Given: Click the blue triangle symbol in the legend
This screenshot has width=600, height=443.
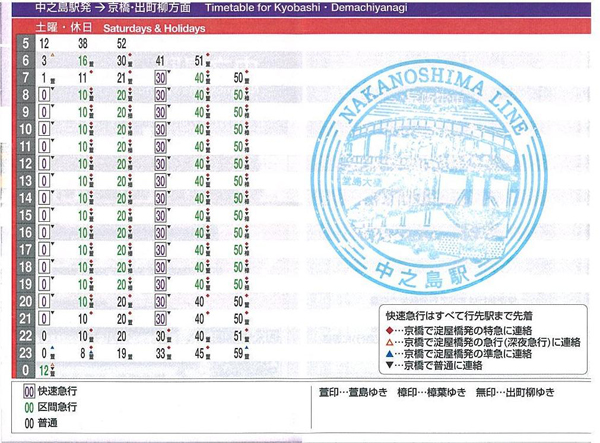Looking at the screenshot, I should tap(389, 353).
